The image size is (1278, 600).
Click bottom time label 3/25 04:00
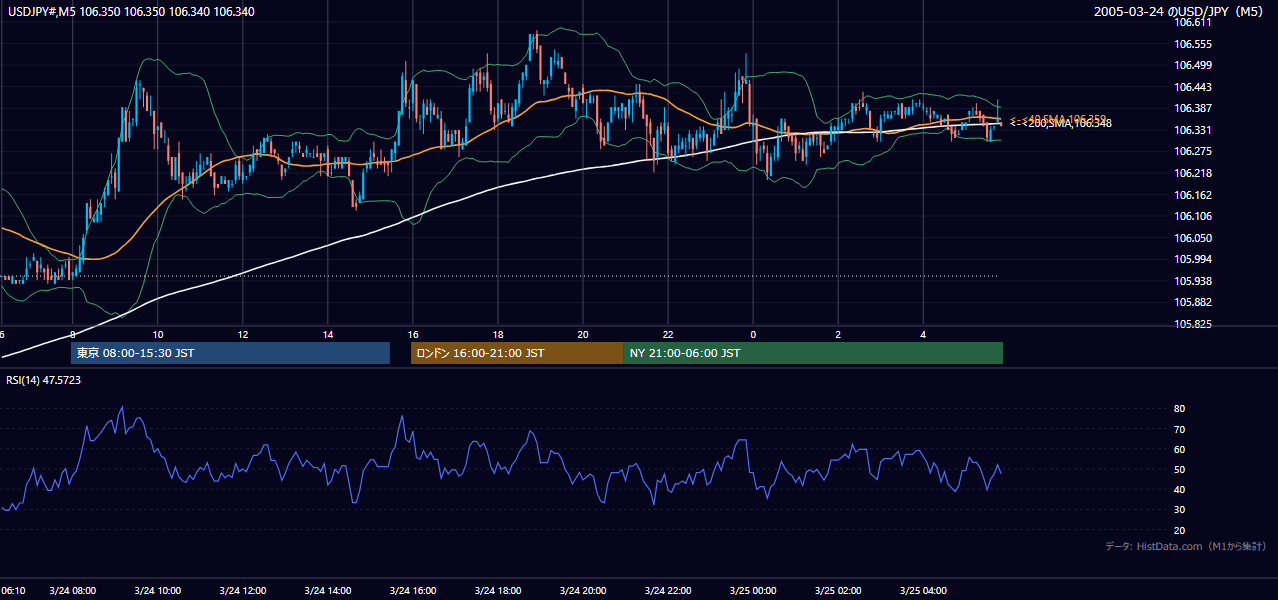(923, 591)
